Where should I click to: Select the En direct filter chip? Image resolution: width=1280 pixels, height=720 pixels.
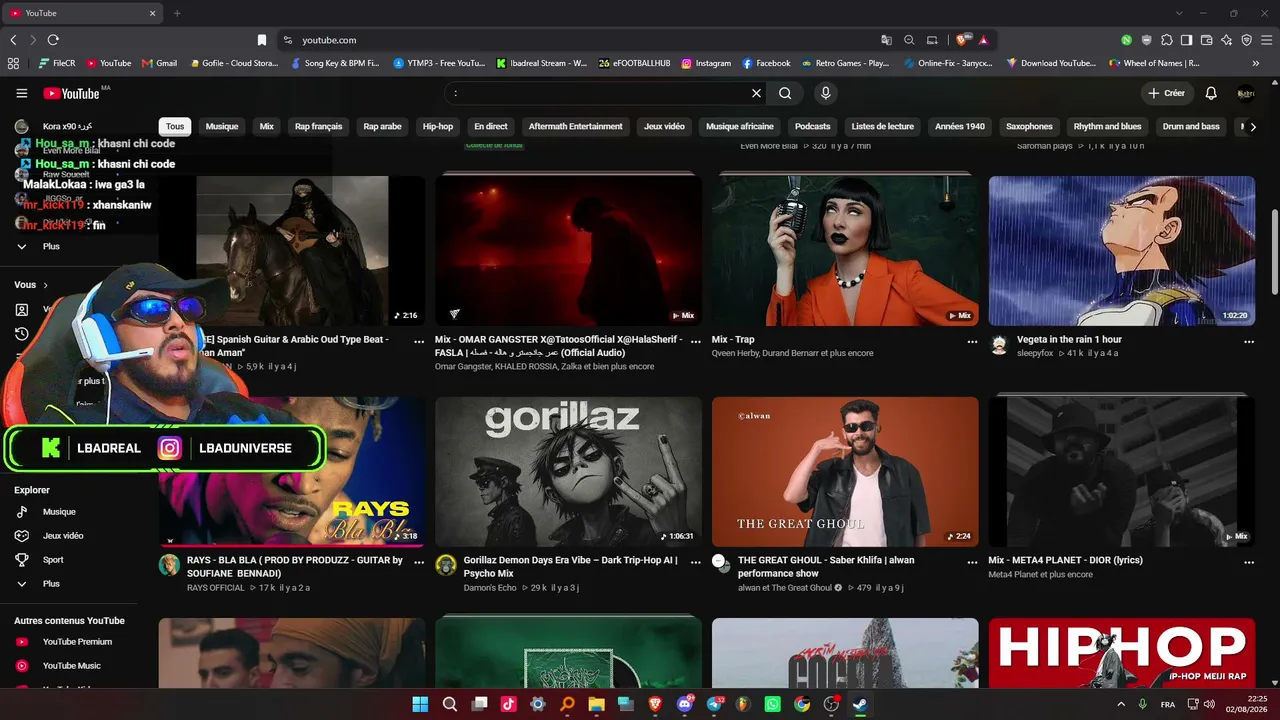[491, 127]
